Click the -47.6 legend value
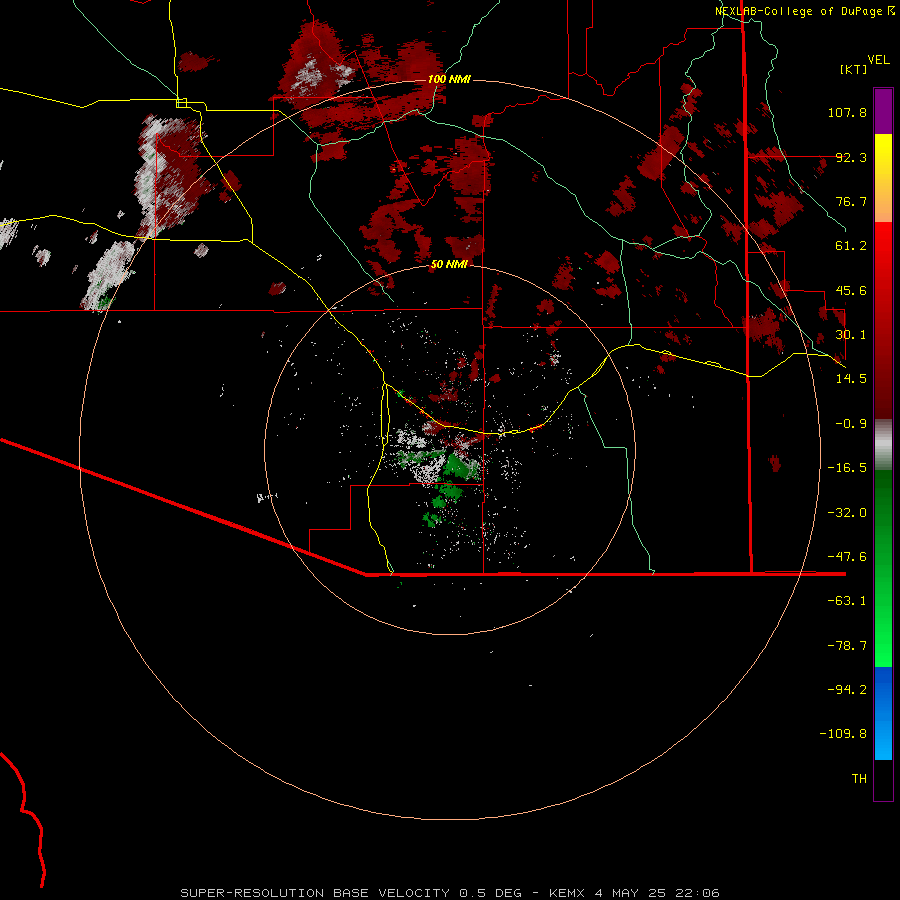Viewport: 900px width, 900px height. 847,557
